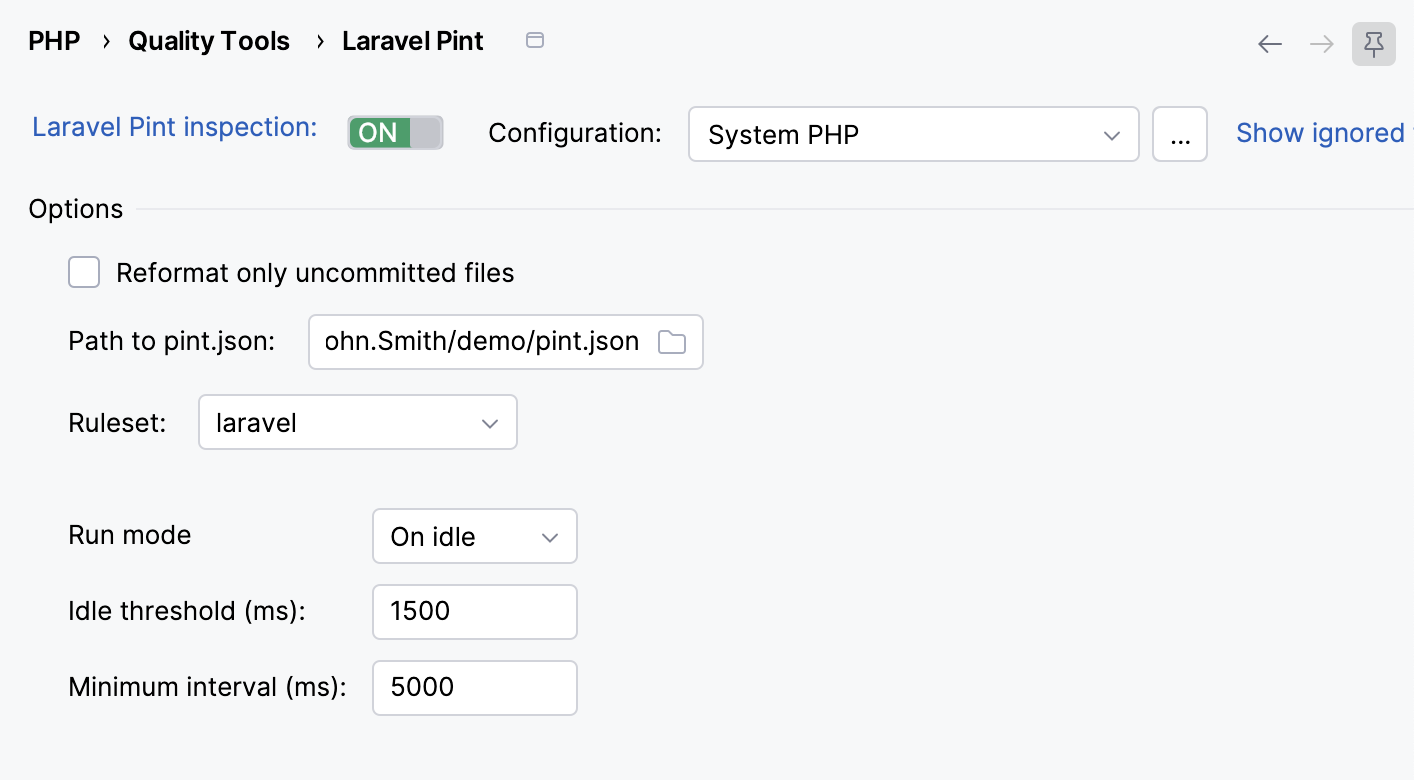Screen dimensions: 1414x780
Task: Click the Path to pint.json: label
Action: point(172,341)
